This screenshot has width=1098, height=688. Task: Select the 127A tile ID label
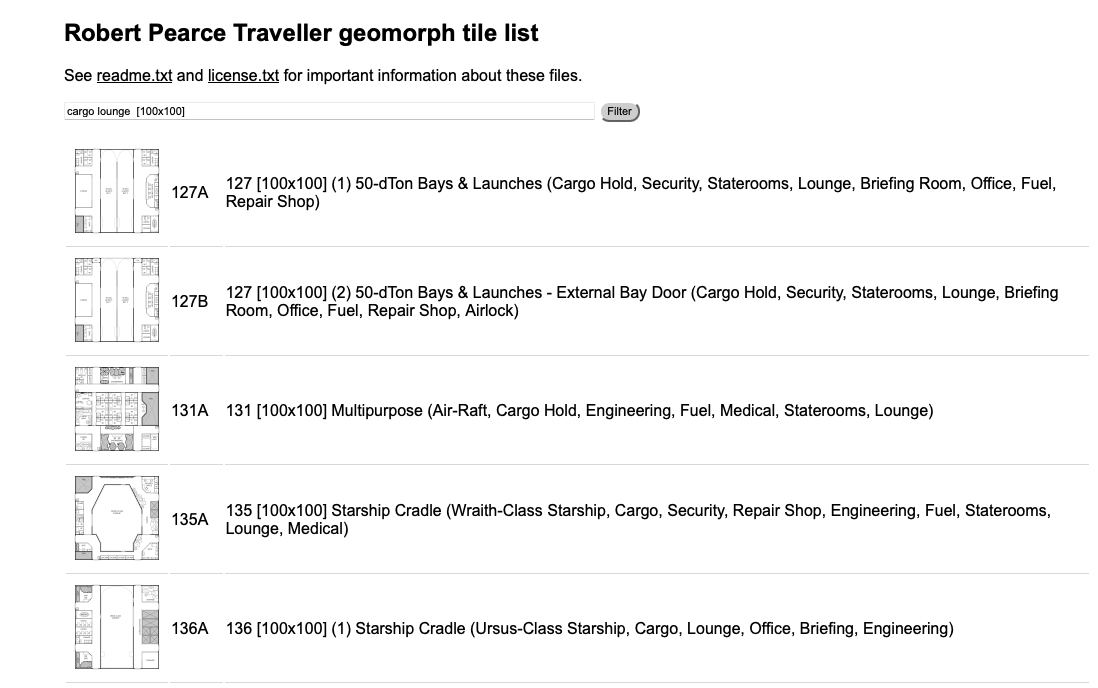pyautogui.click(x=190, y=193)
